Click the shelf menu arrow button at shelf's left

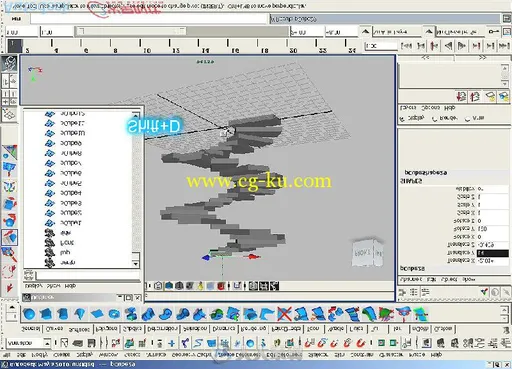coord(12,307)
